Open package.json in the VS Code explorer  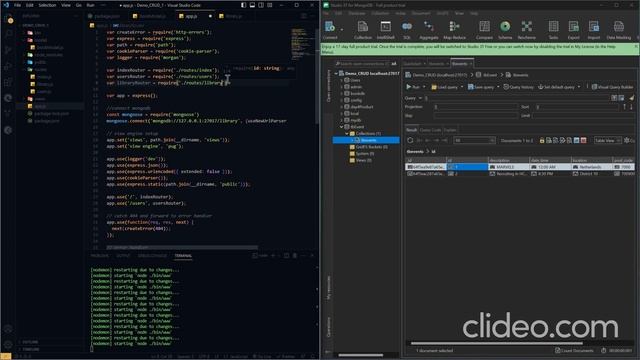(47, 121)
